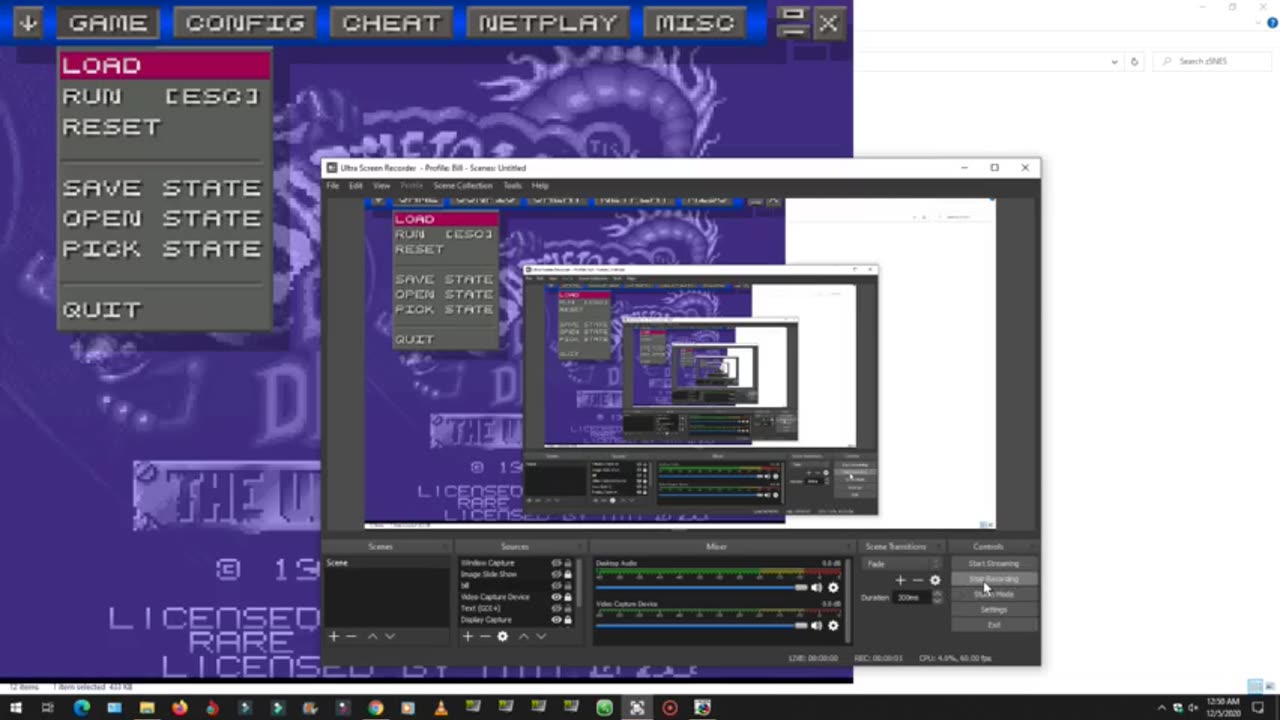
Task: Select QUIT in the ZSNES menu
Action: (102, 310)
